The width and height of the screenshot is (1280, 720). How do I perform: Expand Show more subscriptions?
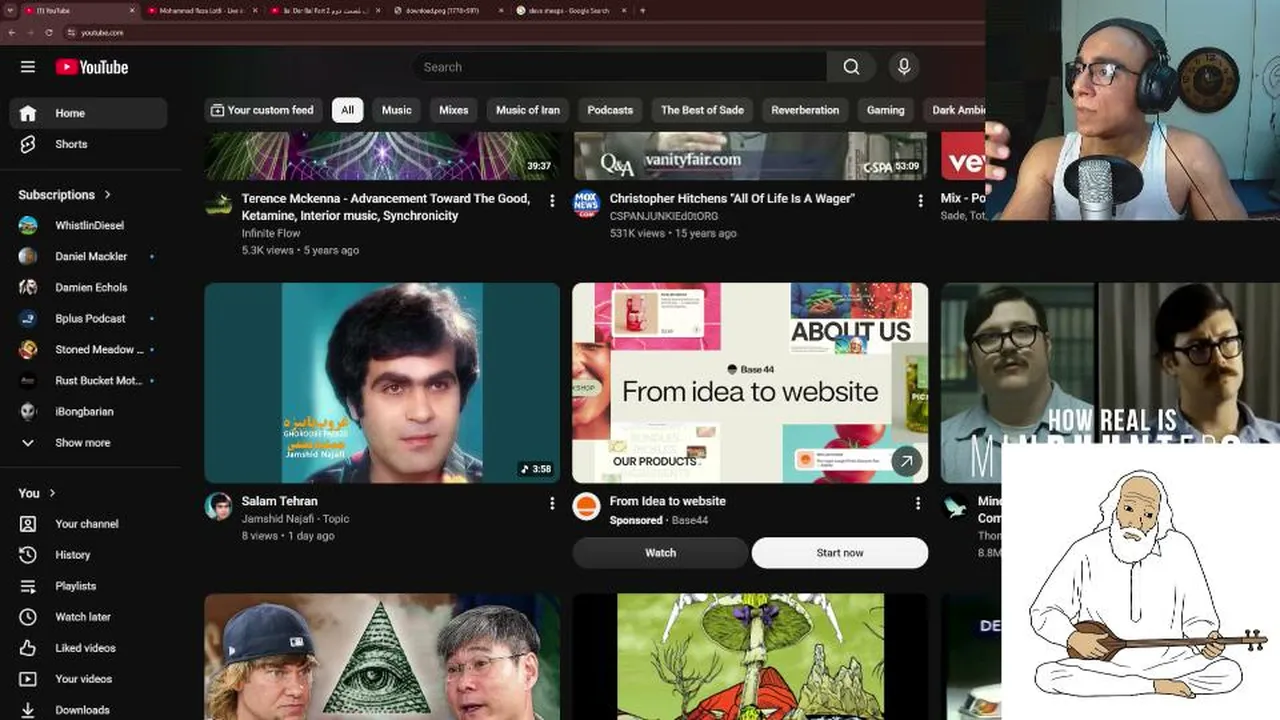(x=88, y=442)
